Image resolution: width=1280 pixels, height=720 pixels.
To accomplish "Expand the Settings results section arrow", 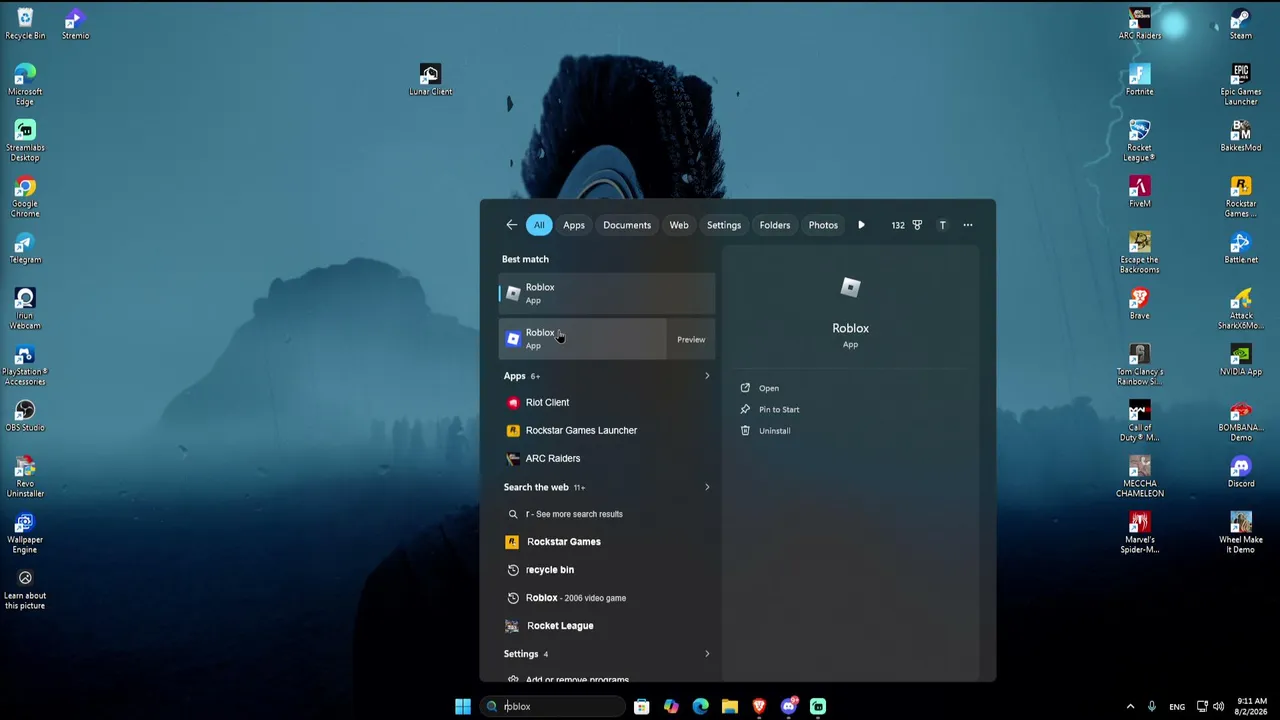I will (x=707, y=654).
